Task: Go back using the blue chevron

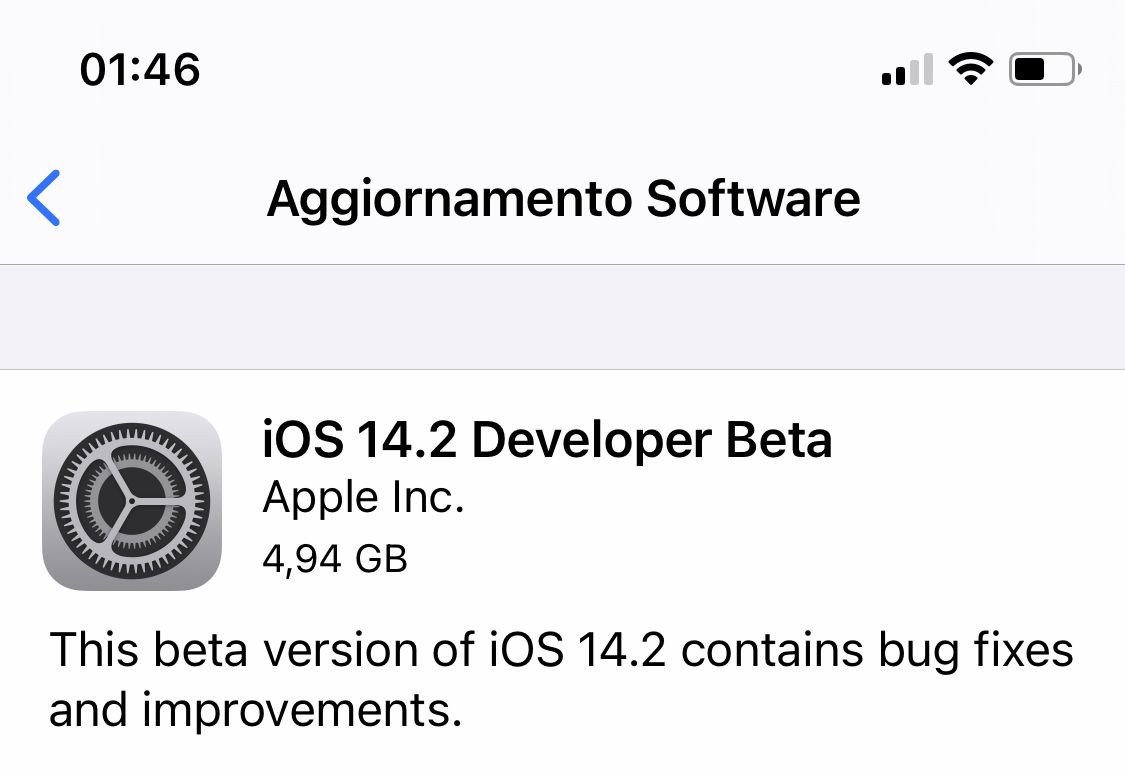Action: (x=44, y=198)
